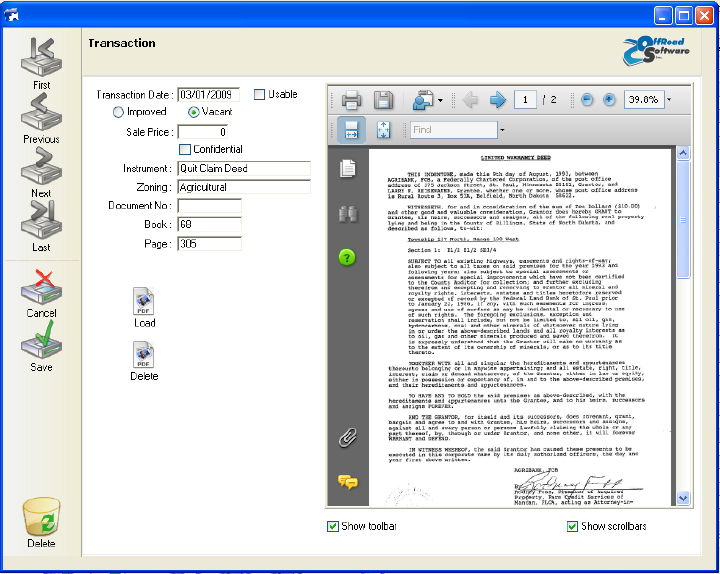Zoom in the PDF view
Viewport: 720px width, 574px height.
pos(609,100)
